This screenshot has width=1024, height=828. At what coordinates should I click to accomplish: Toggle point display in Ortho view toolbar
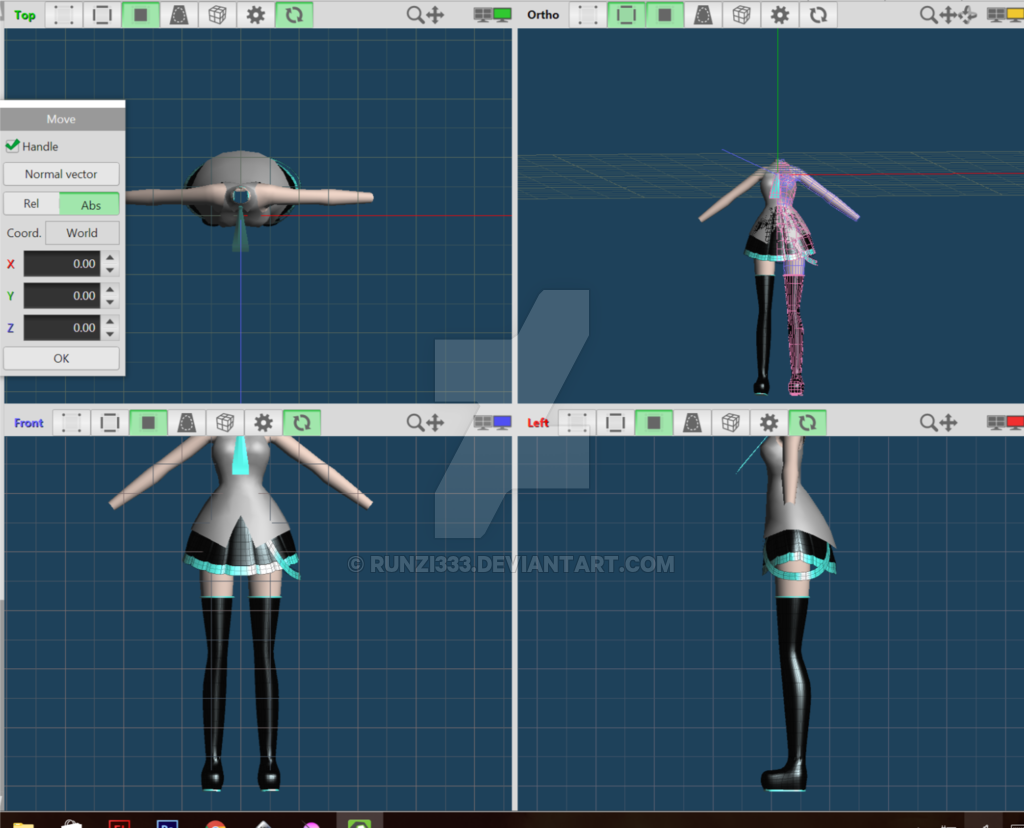click(x=588, y=14)
